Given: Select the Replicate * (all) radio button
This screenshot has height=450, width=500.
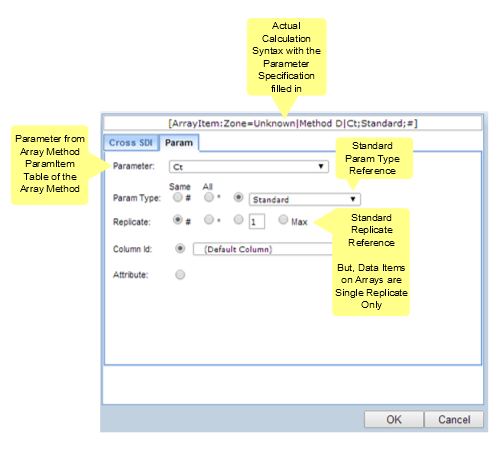Looking at the screenshot, I should tap(209, 220).
